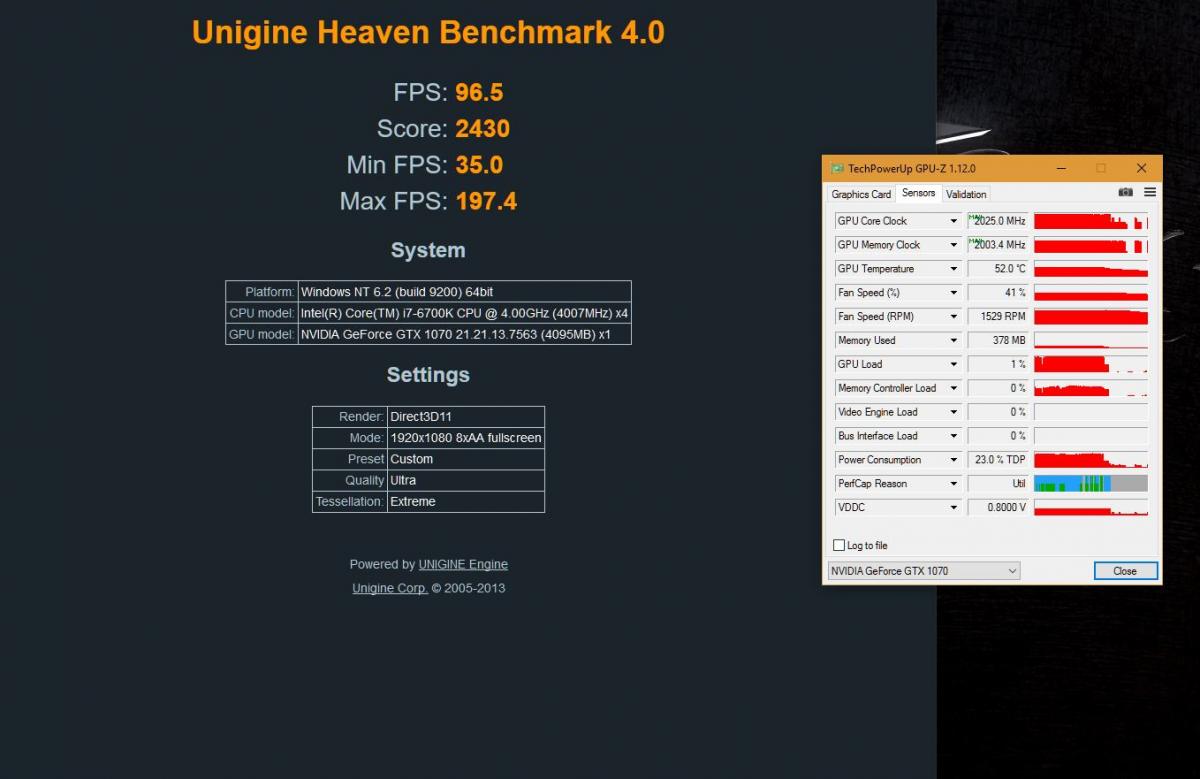1200x779 pixels.
Task: Click the 41 % fan speed value
Action: pyautogui.click(x=998, y=293)
